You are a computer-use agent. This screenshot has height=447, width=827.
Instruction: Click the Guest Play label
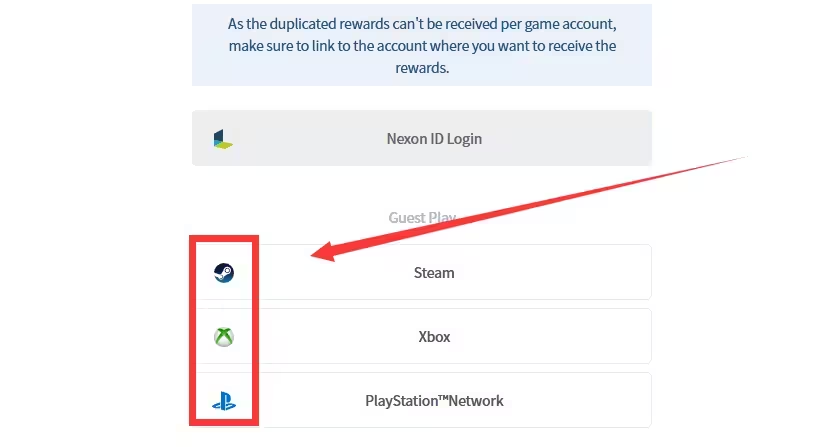pyautogui.click(x=422, y=218)
